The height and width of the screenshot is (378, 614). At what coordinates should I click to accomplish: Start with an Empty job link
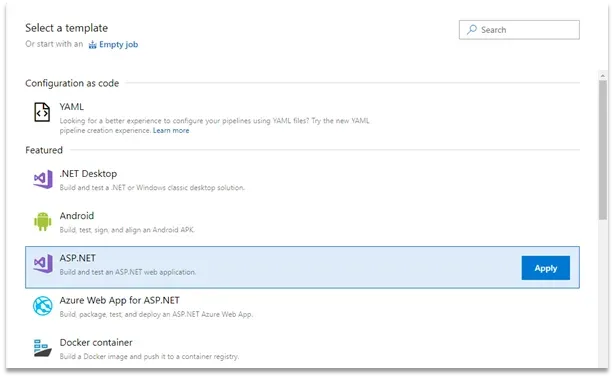pos(118,44)
